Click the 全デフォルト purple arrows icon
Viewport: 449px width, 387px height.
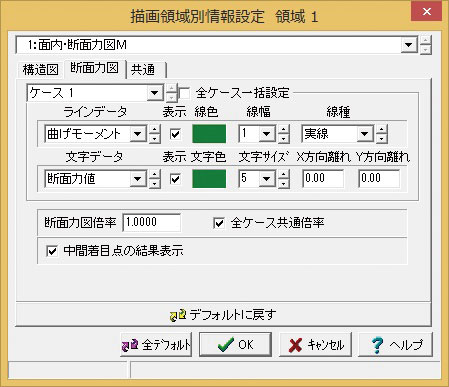click(130, 345)
